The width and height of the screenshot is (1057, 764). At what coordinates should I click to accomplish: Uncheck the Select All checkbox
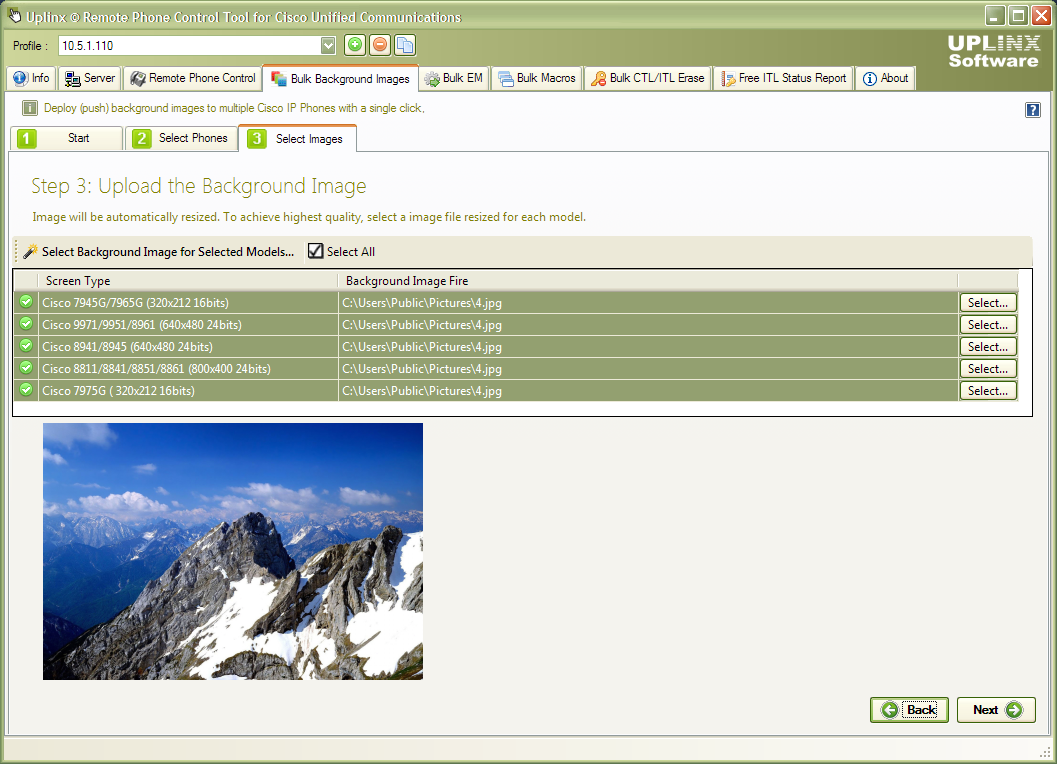[316, 251]
